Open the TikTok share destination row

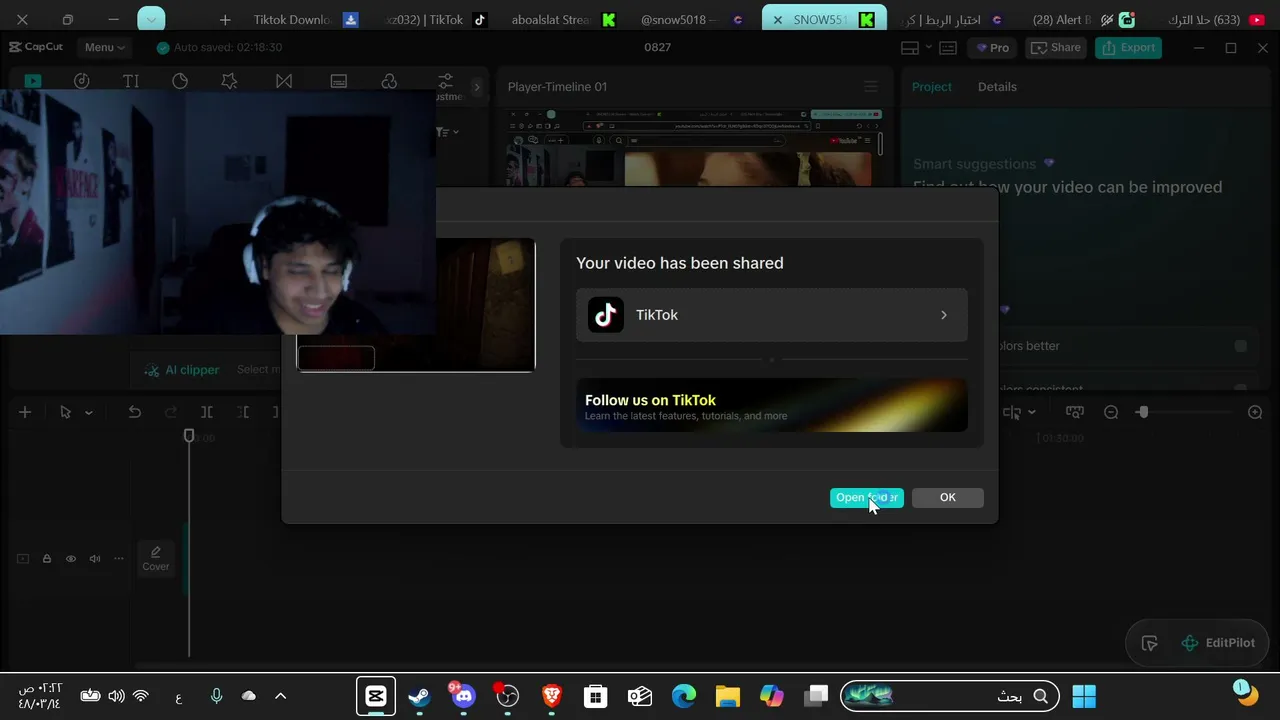click(771, 315)
